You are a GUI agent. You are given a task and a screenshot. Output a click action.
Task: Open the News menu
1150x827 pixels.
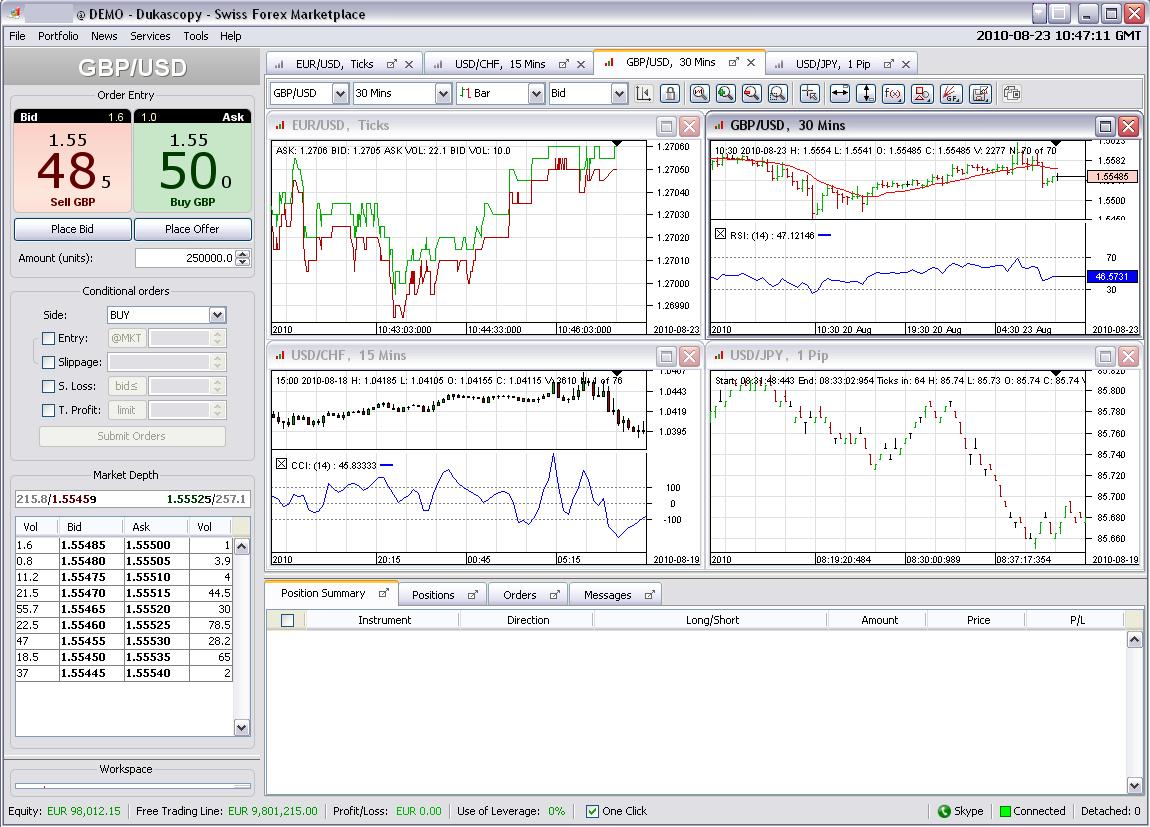(x=104, y=36)
